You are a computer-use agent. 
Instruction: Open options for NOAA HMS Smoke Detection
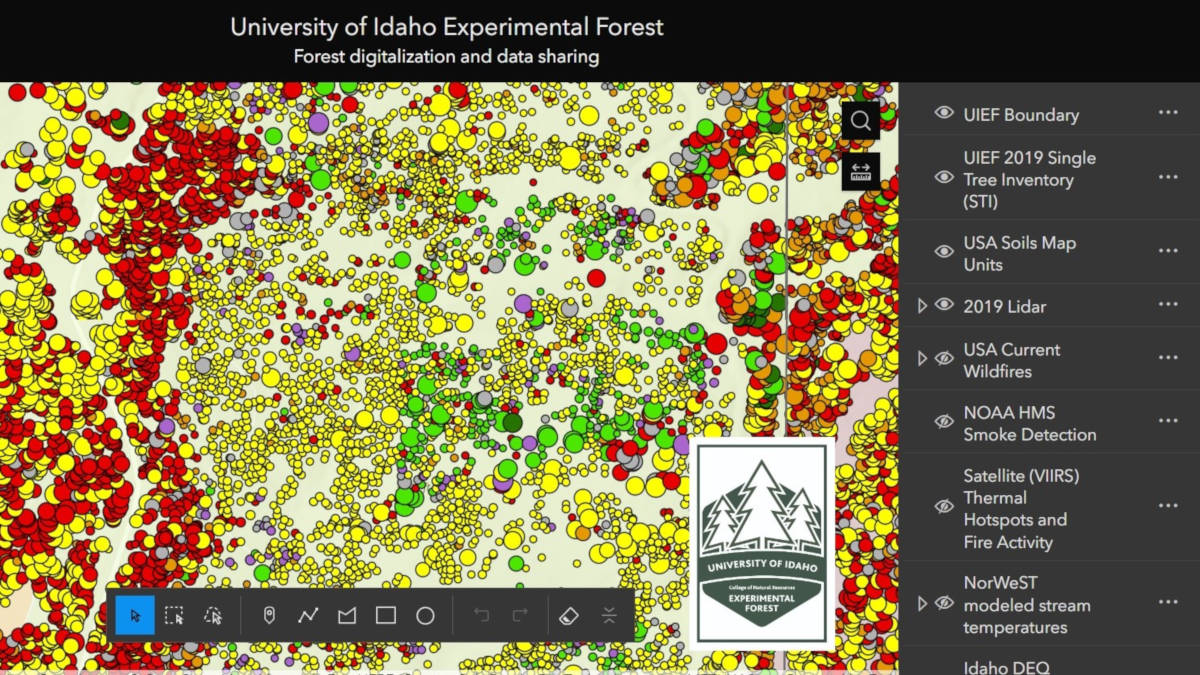[1168, 422]
